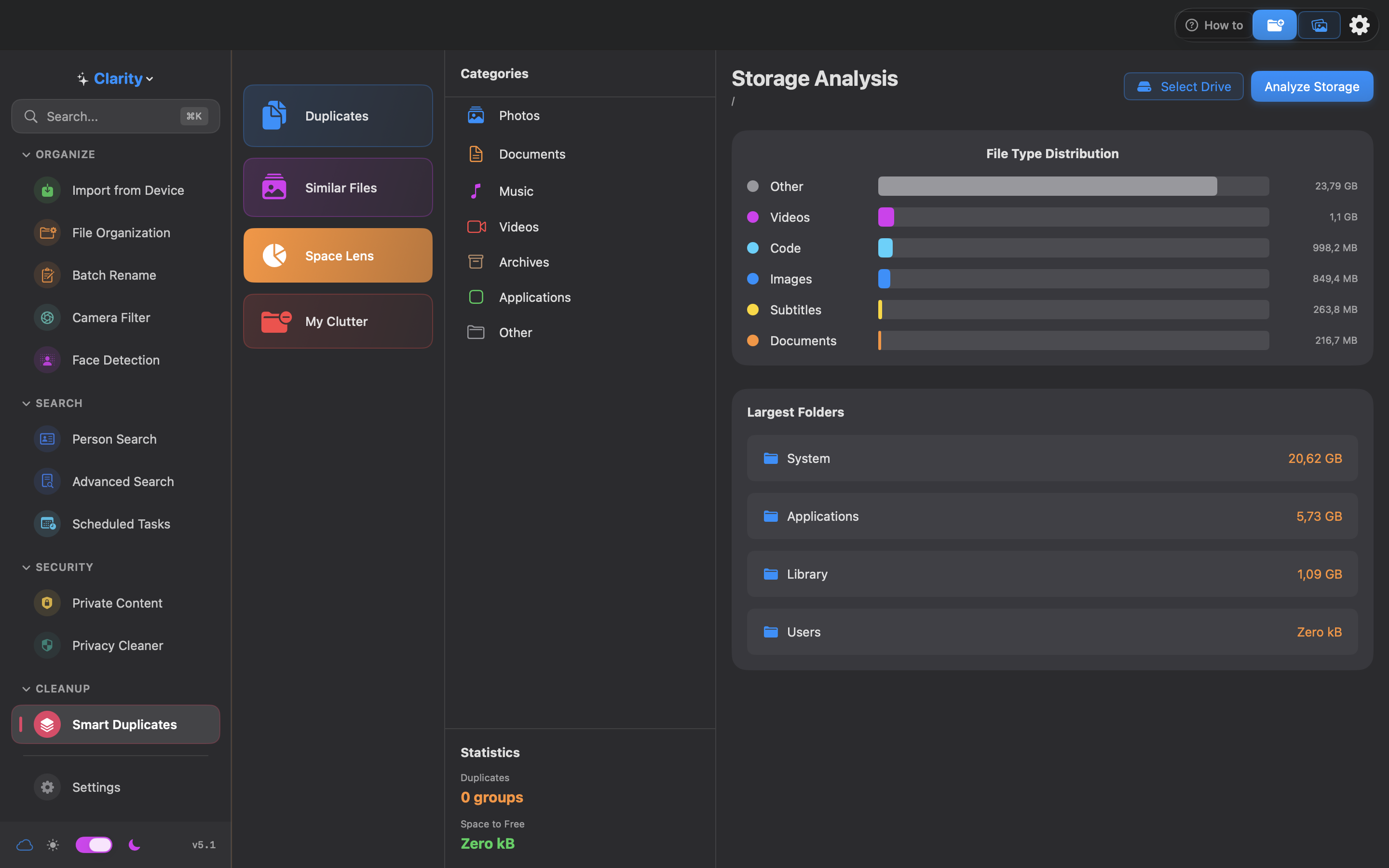The width and height of the screenshot is (1389, 868).
Task: Switch to the gallery view tab
Action: 1319,25
